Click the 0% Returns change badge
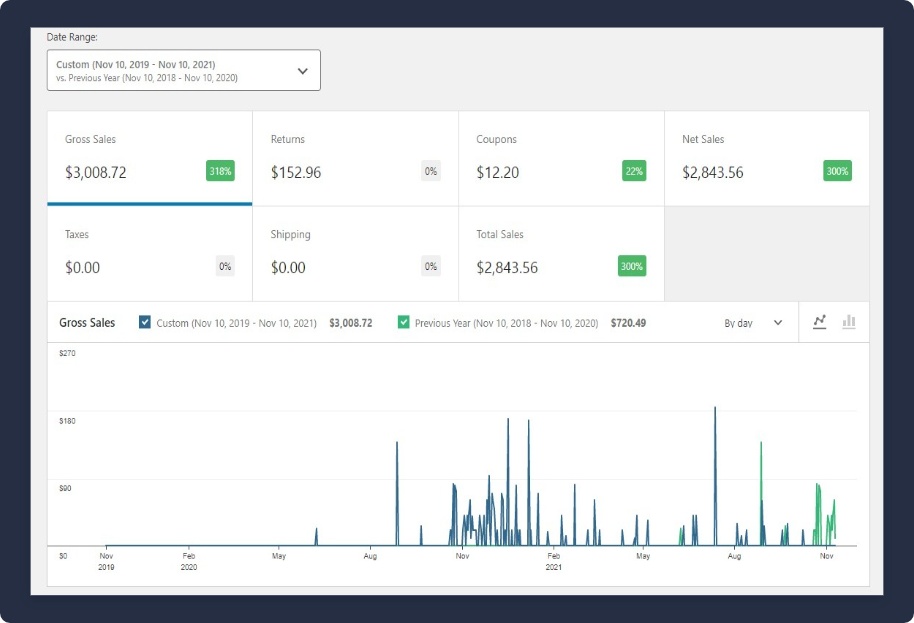This screenshot has width=914, height=623. point(431,171)
